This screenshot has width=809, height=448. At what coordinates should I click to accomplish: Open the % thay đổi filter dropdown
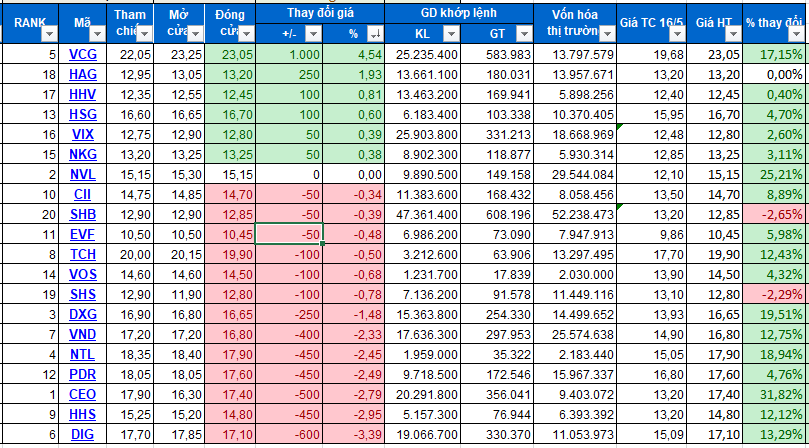tap(795, 34)
